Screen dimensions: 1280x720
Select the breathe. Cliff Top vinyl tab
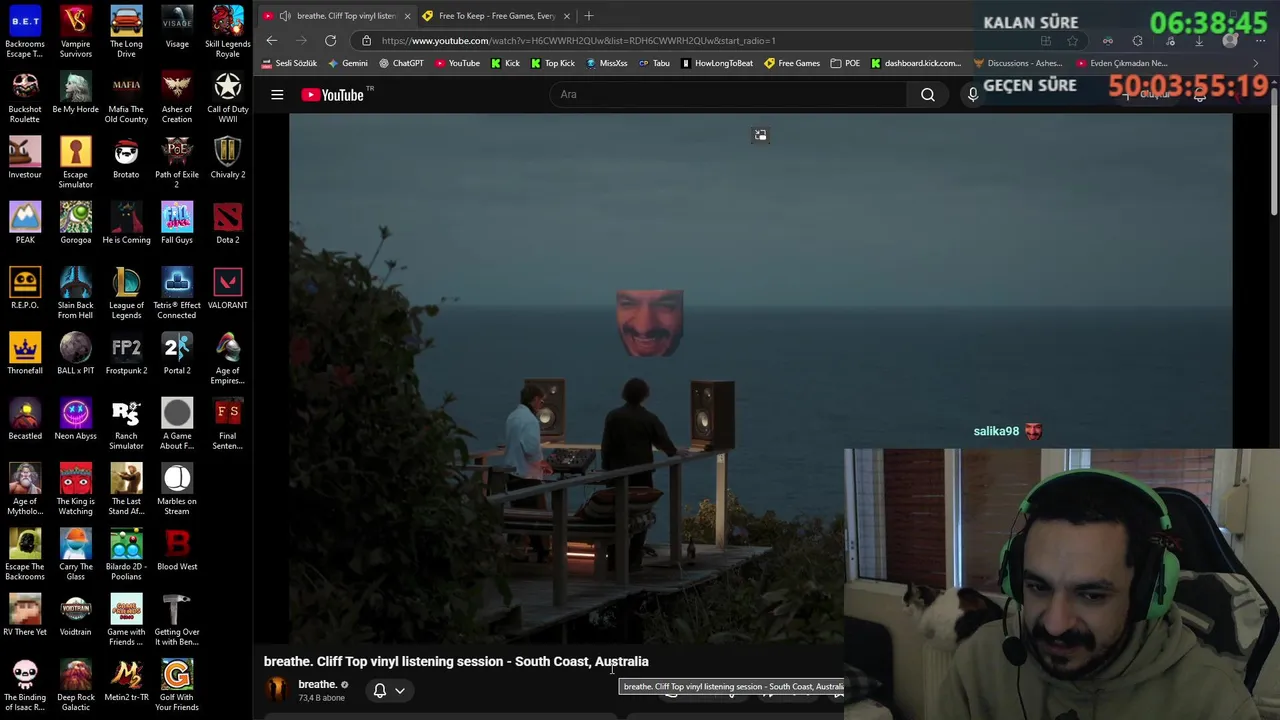[337, 16]
